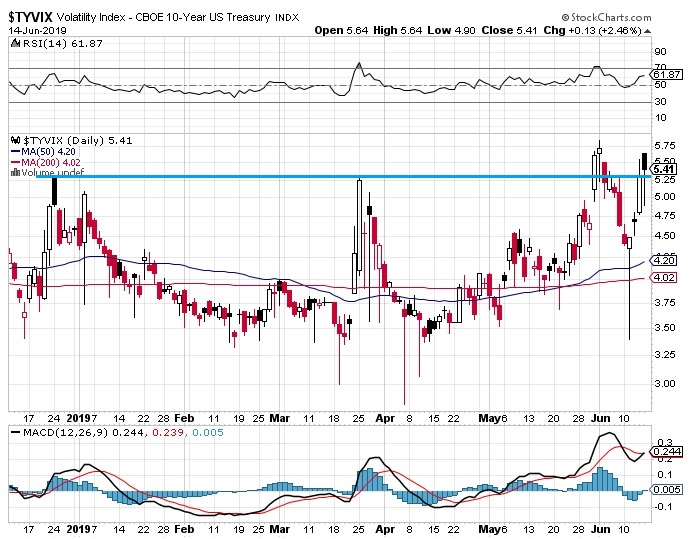Click 'Mar' on the MACD panel date axis
The width and height of the screenshot is (691, 539).
click(279, 529)
